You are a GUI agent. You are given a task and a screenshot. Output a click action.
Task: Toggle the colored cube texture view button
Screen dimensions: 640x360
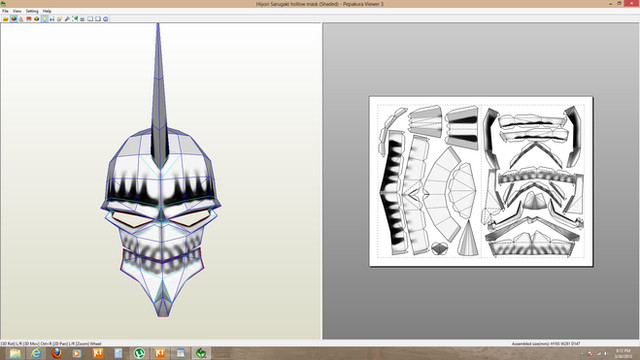pyautogui.click(x=14, y=19)
